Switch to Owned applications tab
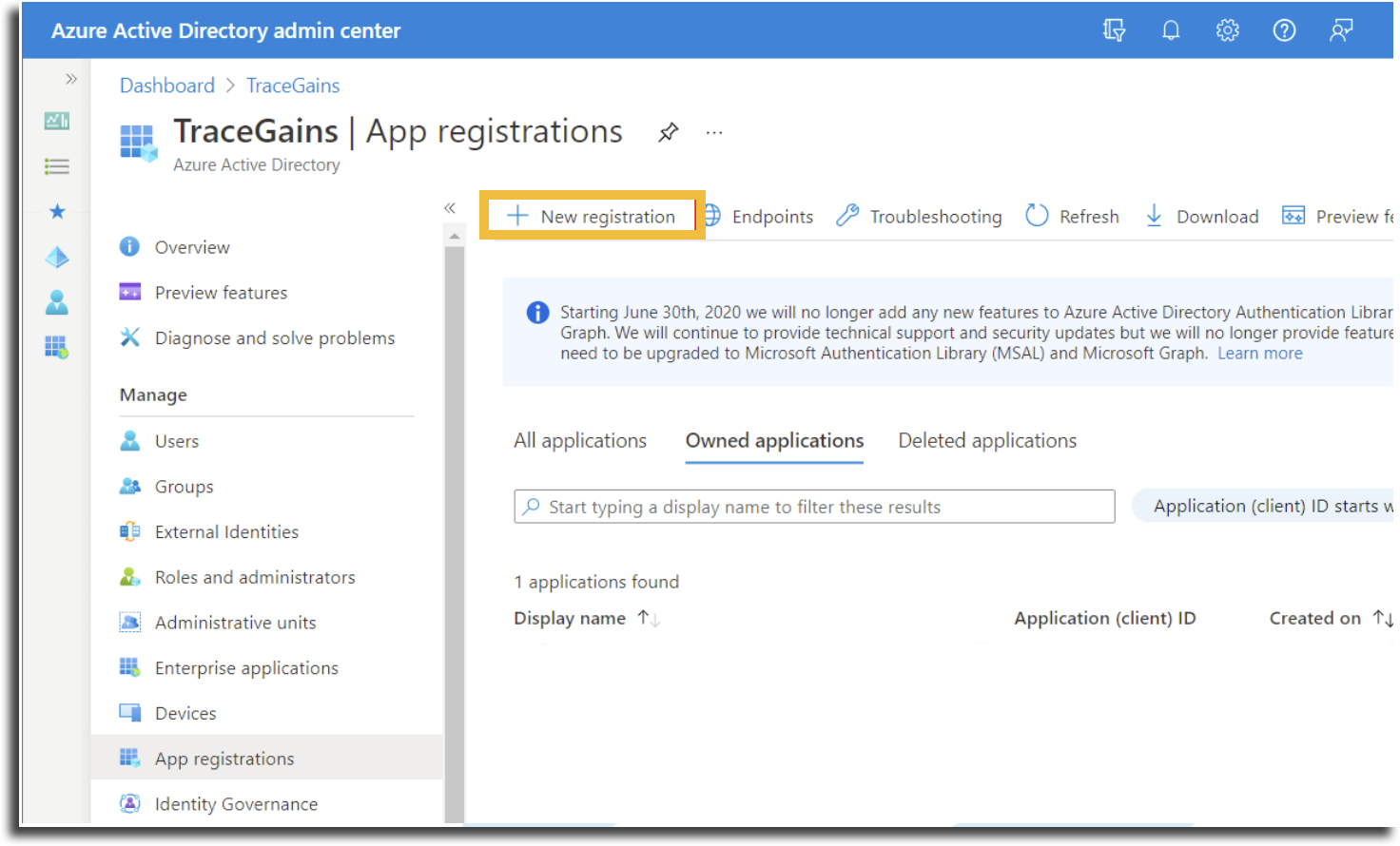 774,441
